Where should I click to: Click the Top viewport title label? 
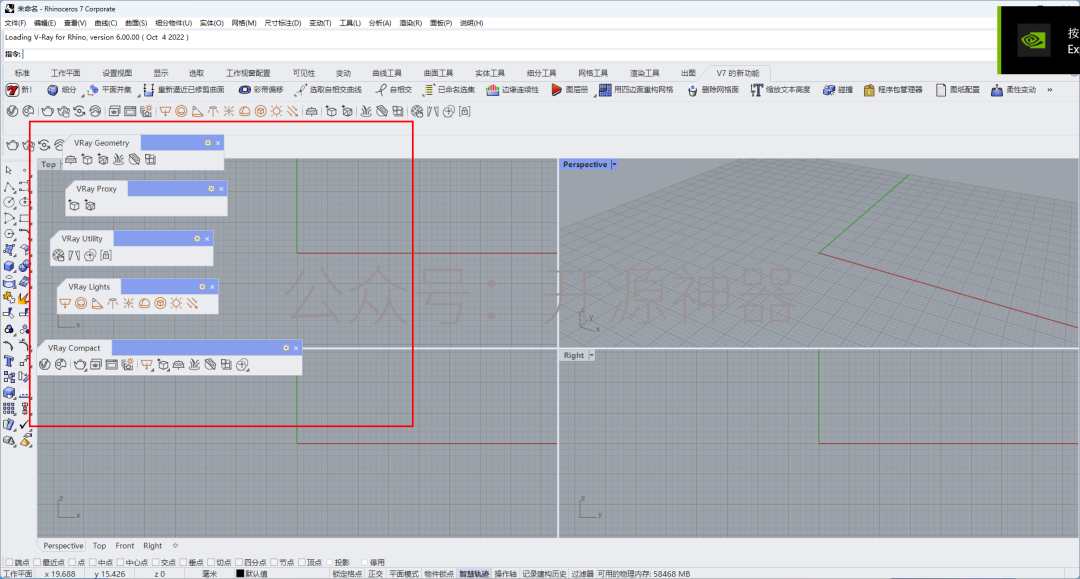point(48,165)
